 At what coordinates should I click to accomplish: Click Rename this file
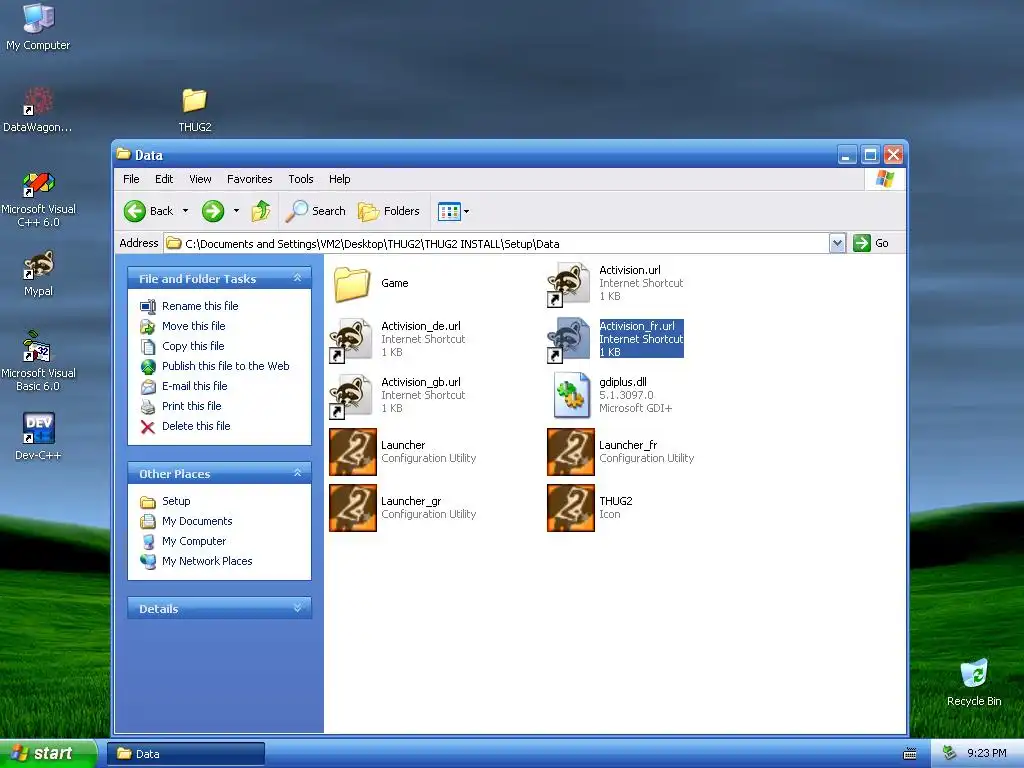(x=200, y=306)
